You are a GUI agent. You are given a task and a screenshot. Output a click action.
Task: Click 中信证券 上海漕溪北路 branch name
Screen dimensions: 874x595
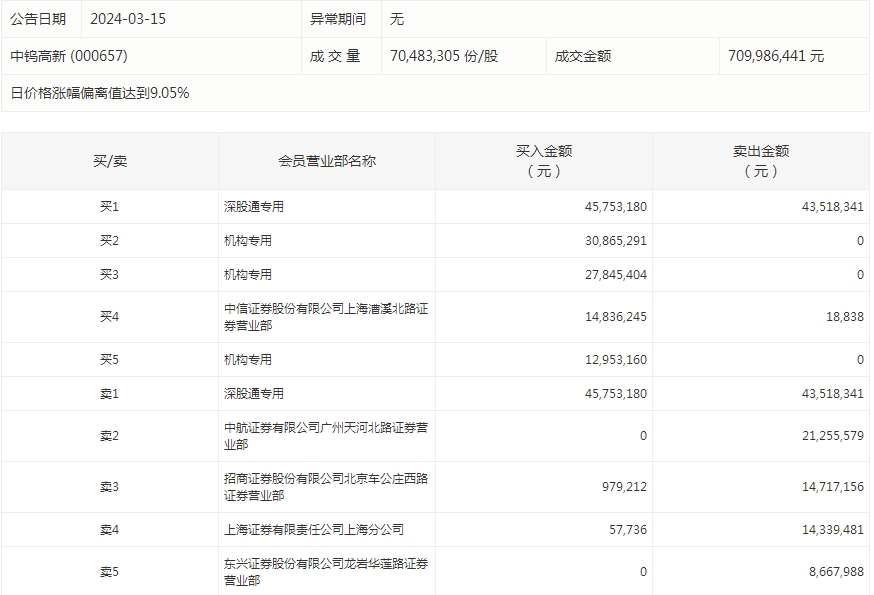[326, 317]
